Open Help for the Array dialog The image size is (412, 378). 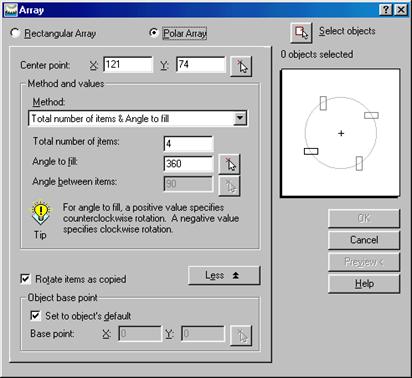point(364,284)
